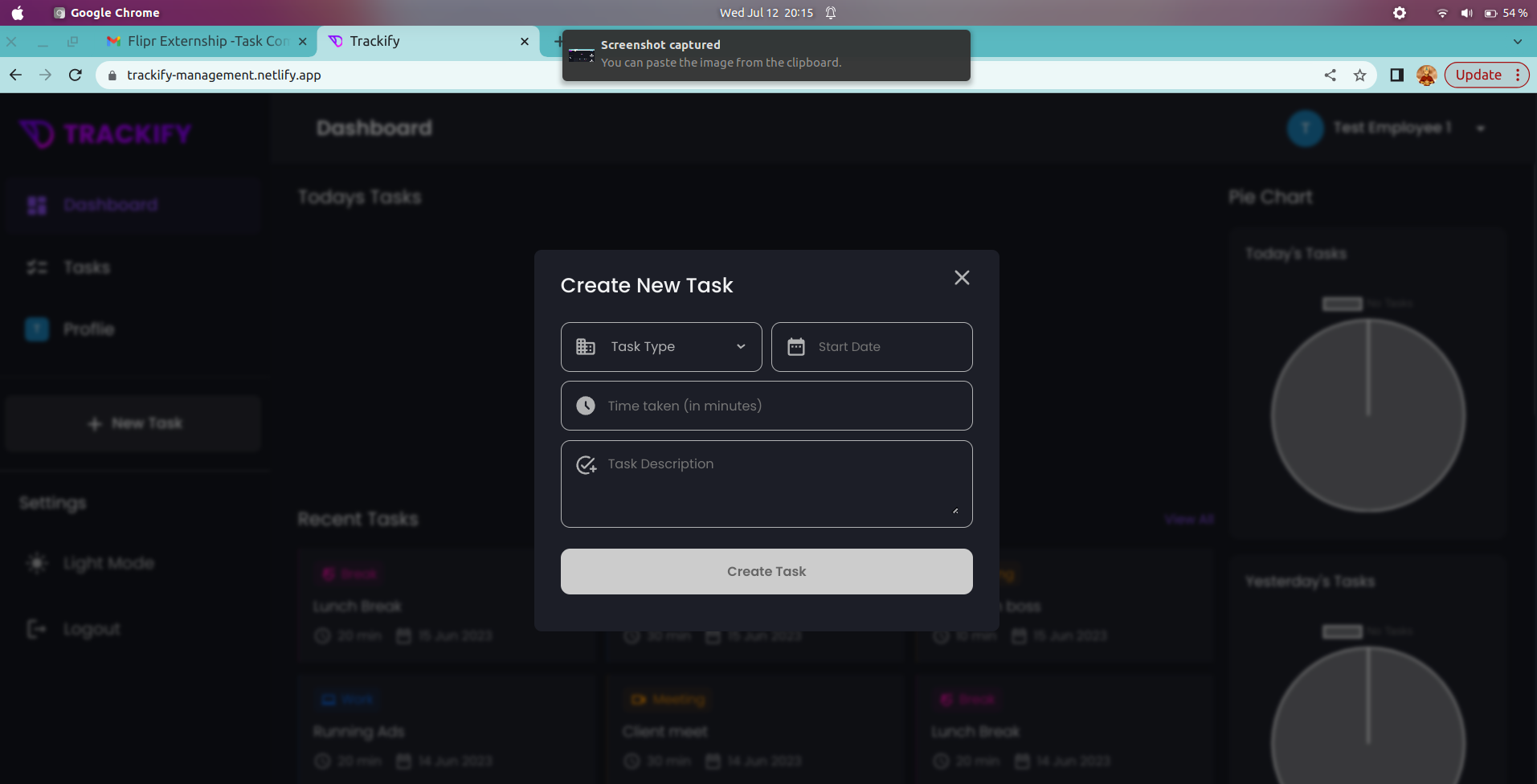Click the battery indicator in the menu bar
1537x784 pixels.
coord(1492,13)
